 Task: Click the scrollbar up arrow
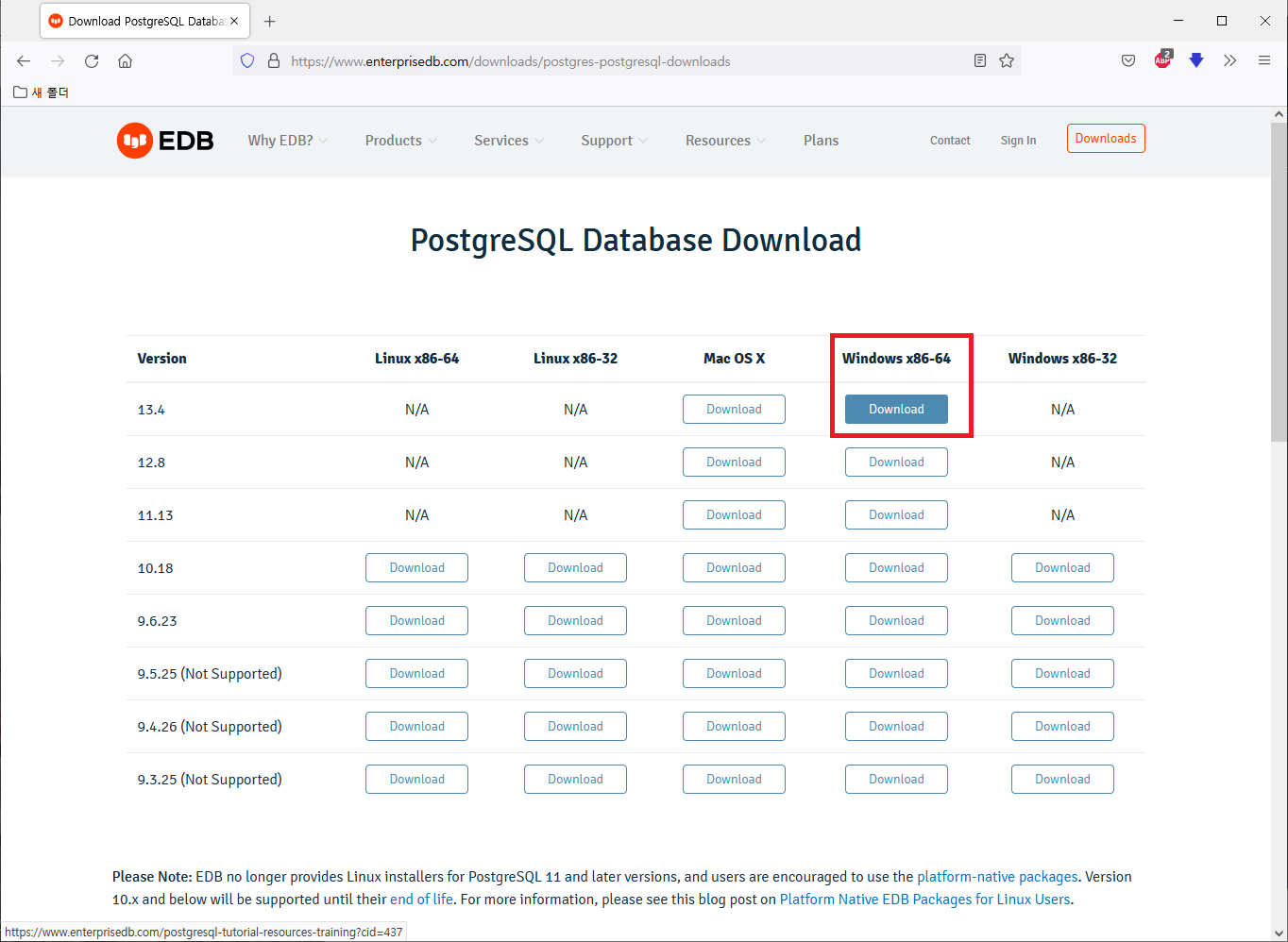[x=1279, y=114]
